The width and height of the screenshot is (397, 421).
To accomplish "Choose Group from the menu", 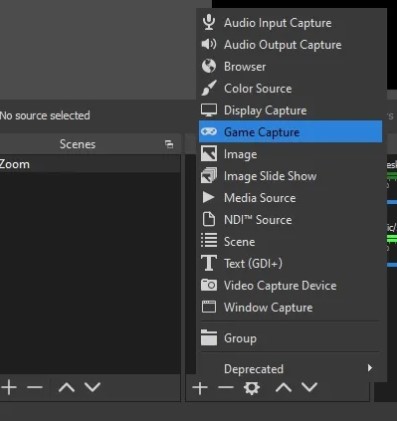I will pos(290,338).
